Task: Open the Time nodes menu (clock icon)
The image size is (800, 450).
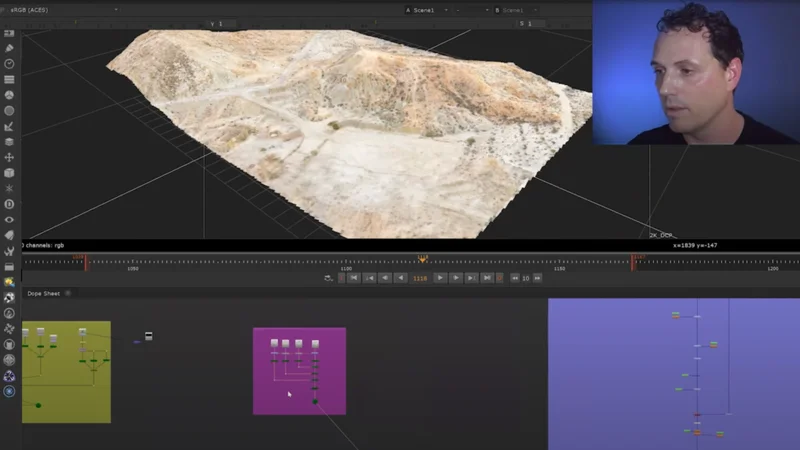Action: 9,64
